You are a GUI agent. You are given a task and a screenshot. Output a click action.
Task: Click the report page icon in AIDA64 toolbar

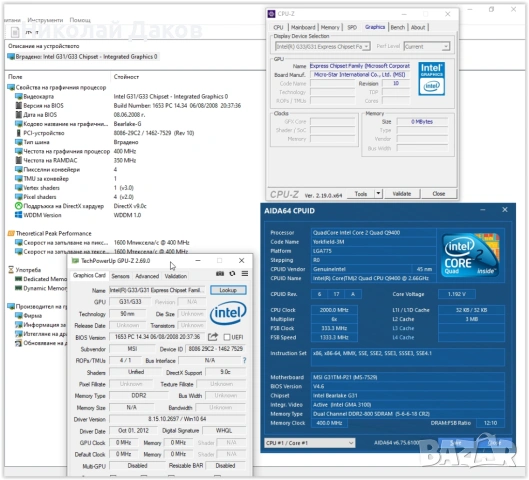point(15,32)
